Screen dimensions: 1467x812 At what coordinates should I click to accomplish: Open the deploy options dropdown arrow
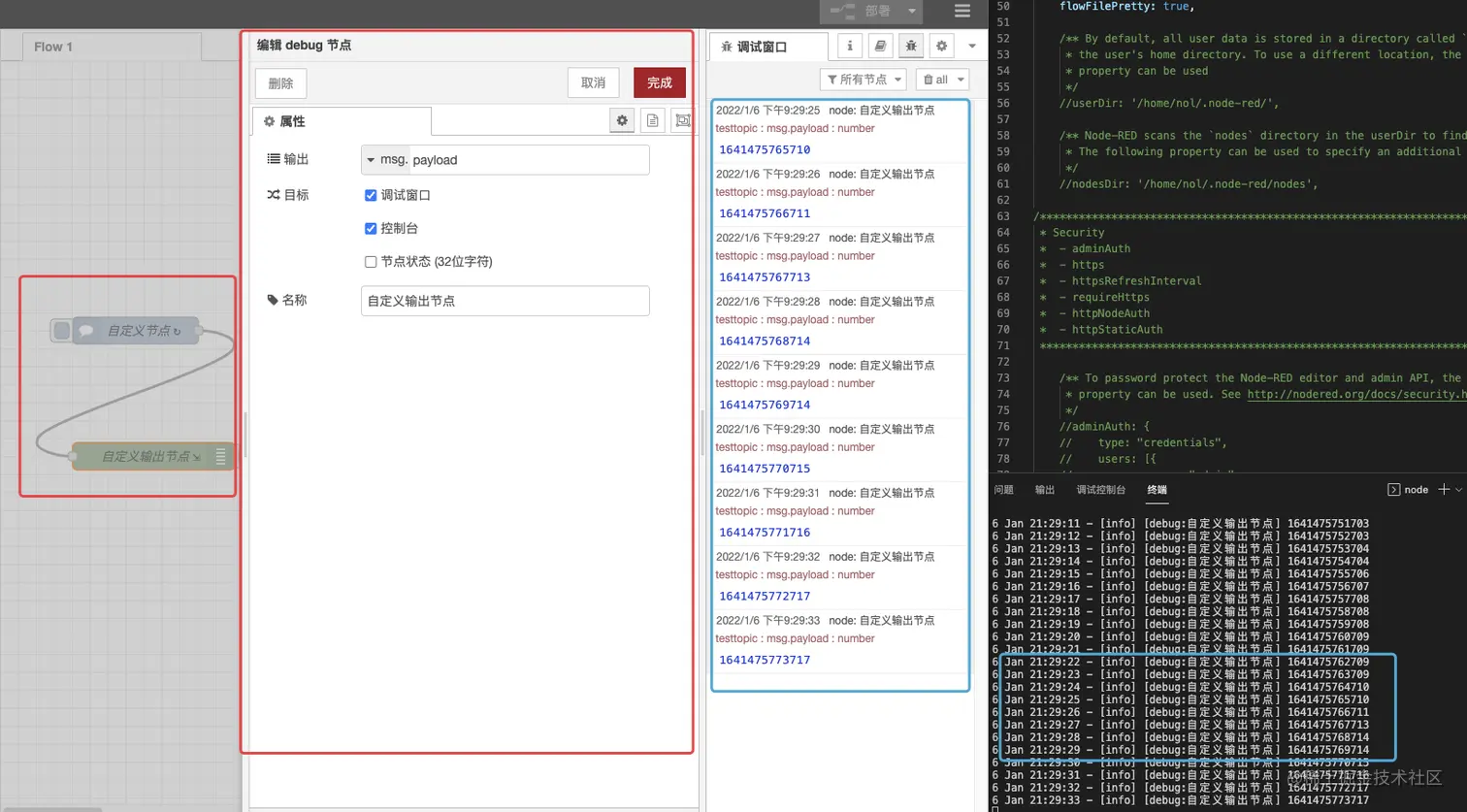tap(912, 12)
